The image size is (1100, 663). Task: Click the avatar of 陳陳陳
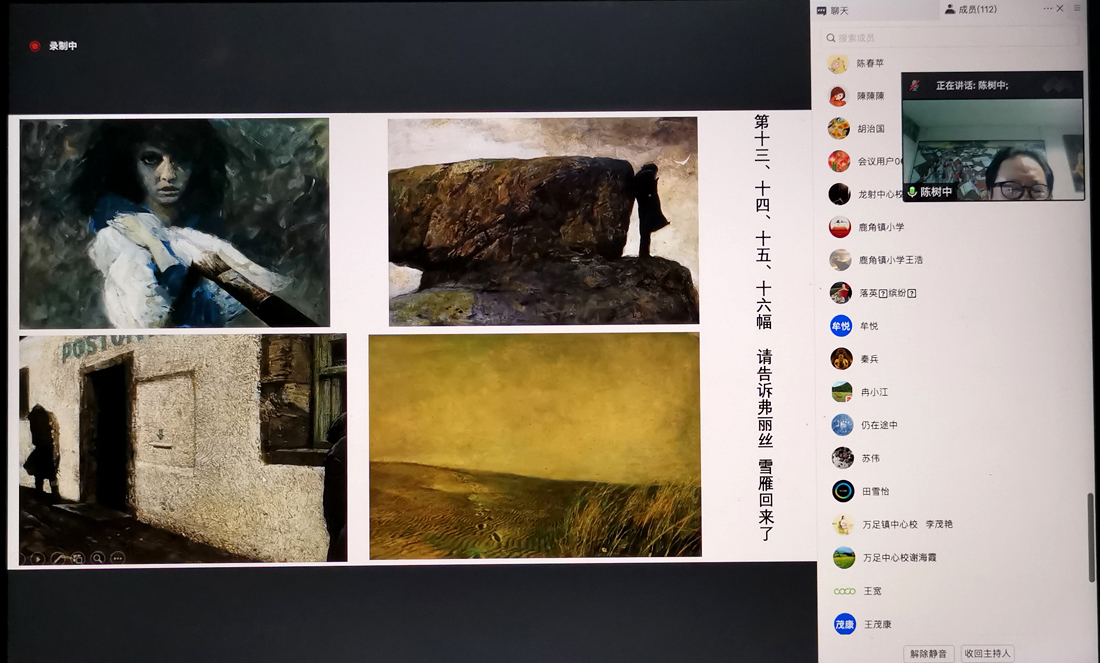[x=838, y=96]
